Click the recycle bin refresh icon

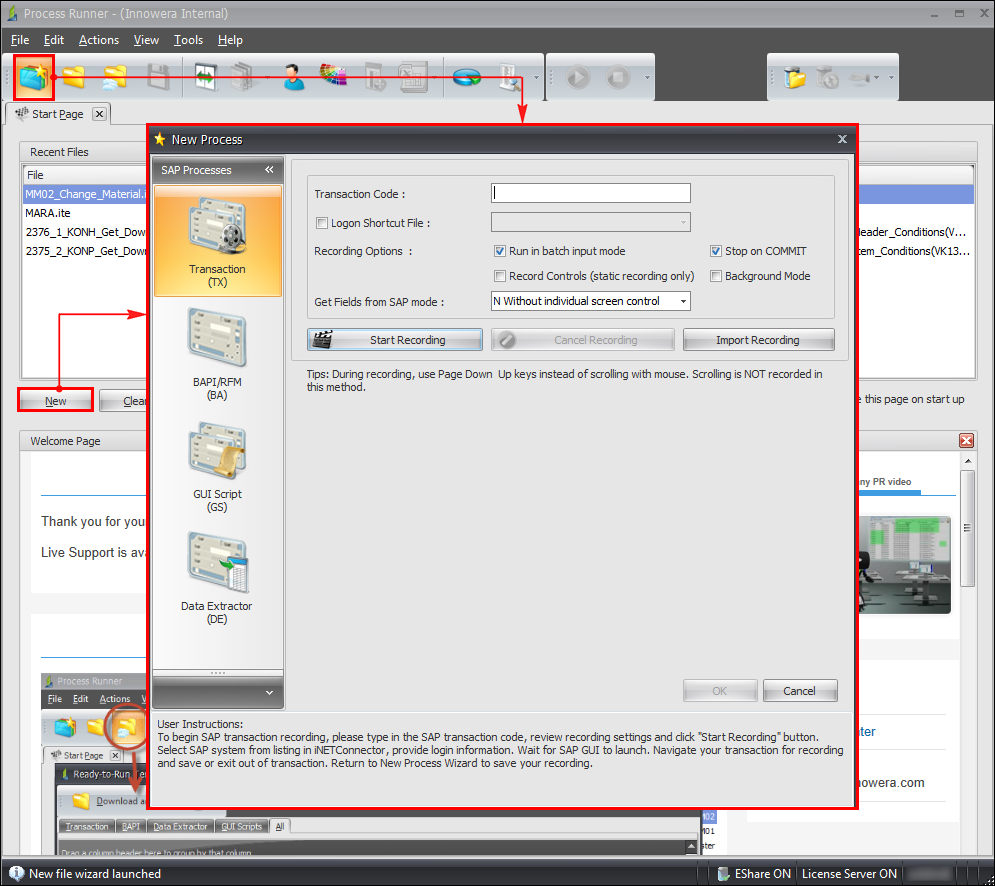[827, 77]
